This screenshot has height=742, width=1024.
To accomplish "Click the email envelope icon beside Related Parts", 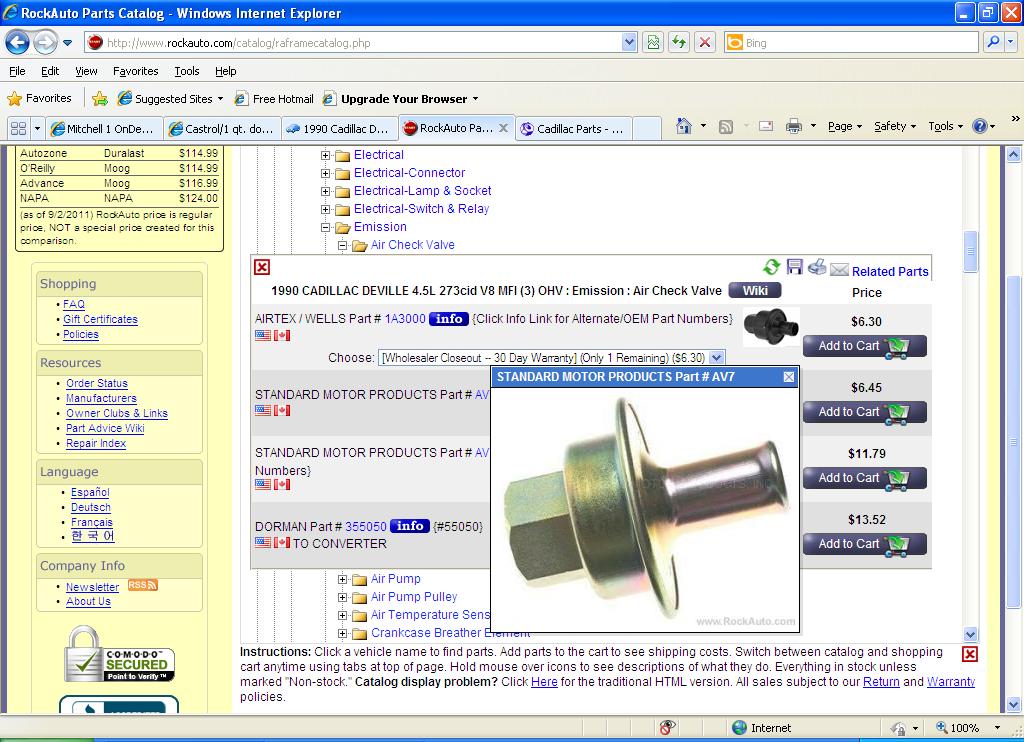I will tap(839, 270).
